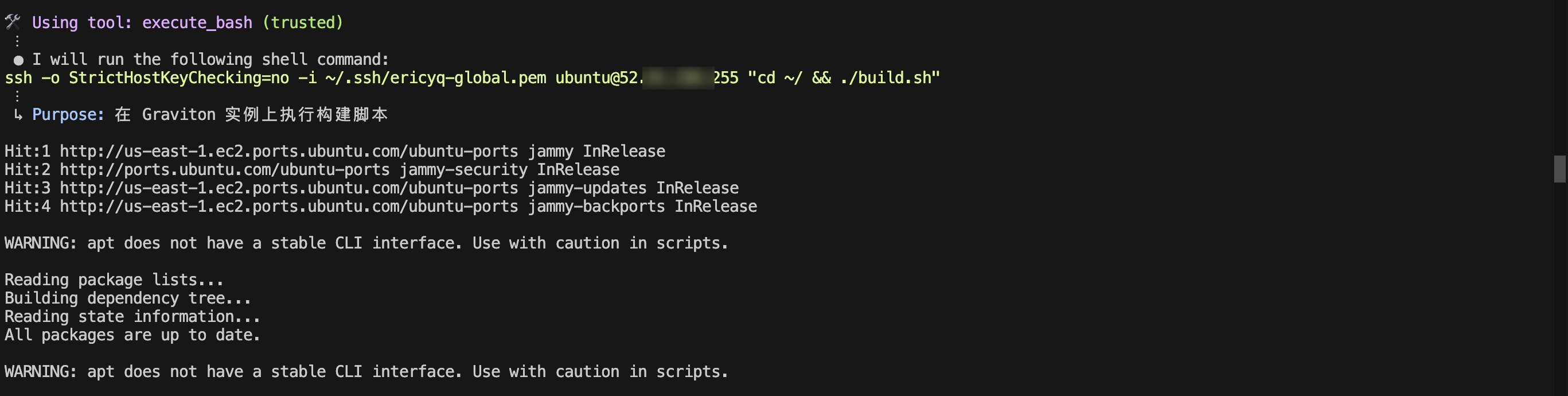Open the Hit:1 jammy InRelease URL
Image resolution: width=1568 pixels, height=396 pixels.
tap(288, 151)
